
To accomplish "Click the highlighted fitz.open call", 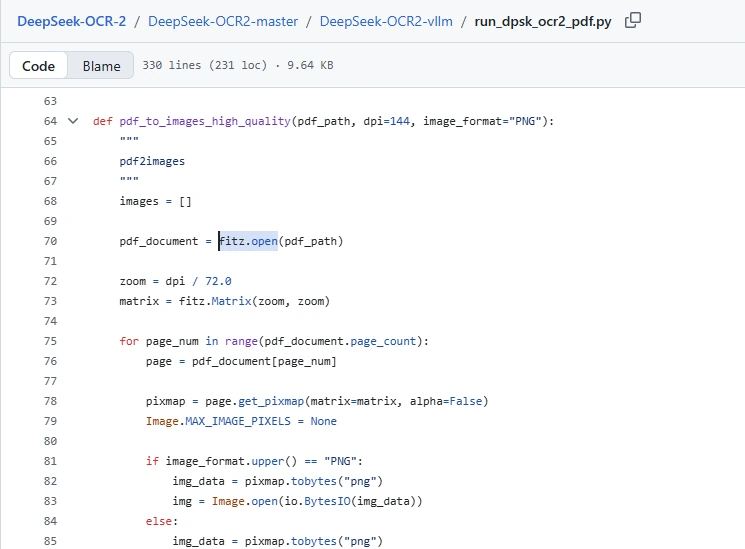I will pyautogui.click(x=248, y=241).
